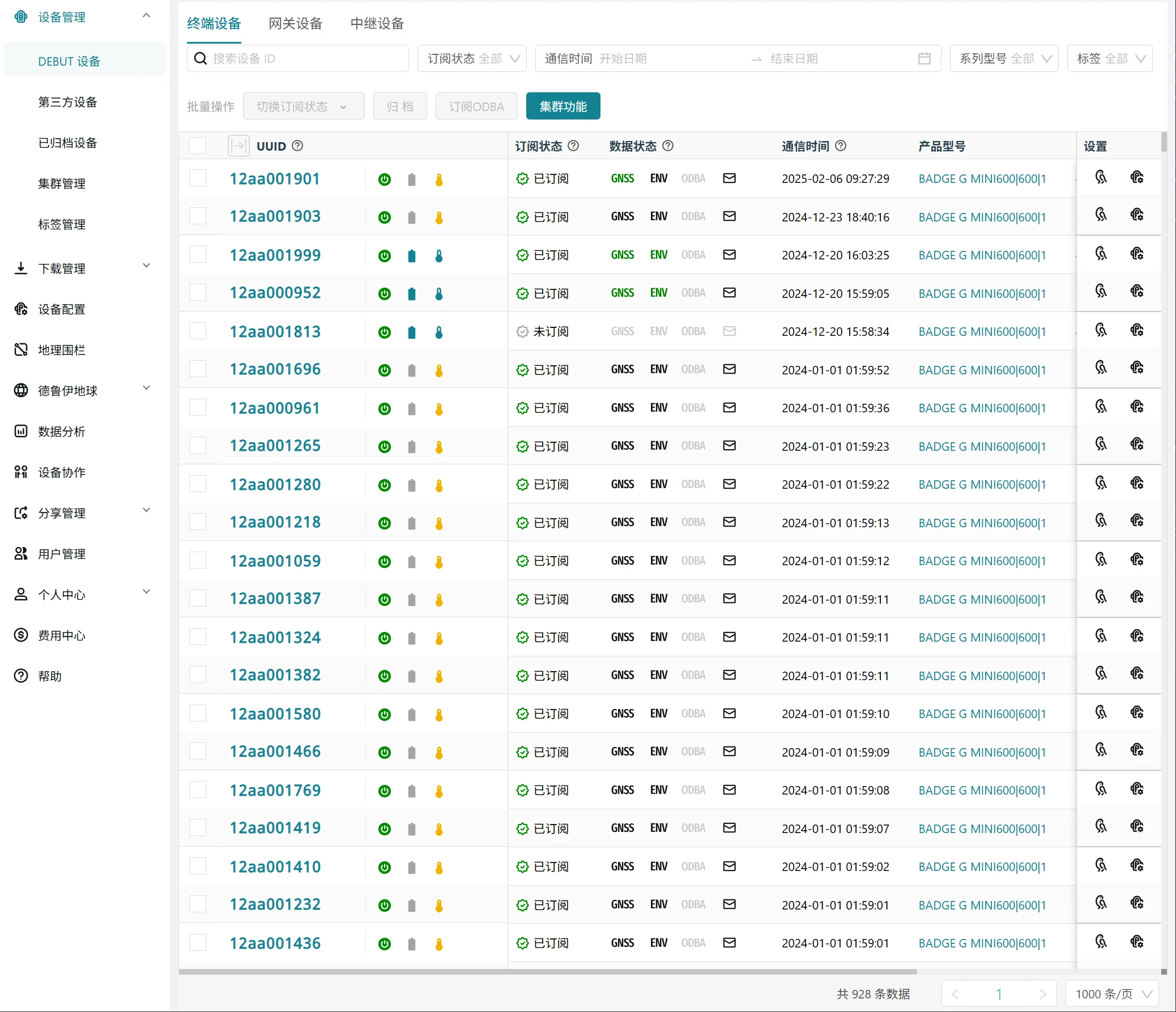This screenshot has width=1176, height=1012.
Task: Select checkbox for row 12aa001436
Action: [x=198, y=943]
